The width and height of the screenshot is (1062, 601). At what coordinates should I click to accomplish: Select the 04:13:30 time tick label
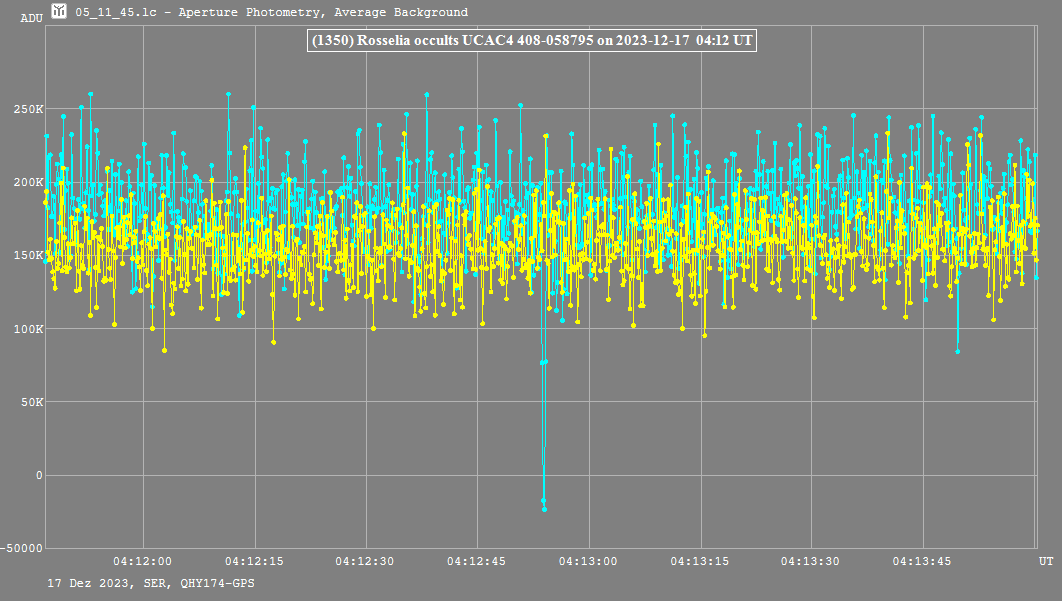[x=810, y=562]
